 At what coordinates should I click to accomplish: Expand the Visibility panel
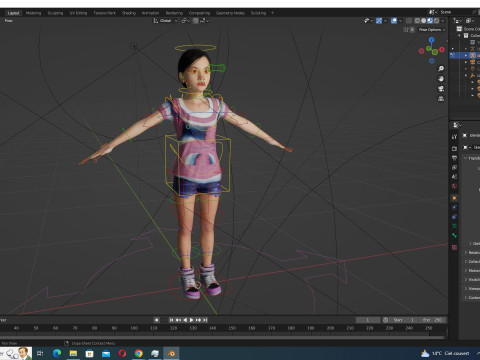pyautogui.click(x=473, y=280)
